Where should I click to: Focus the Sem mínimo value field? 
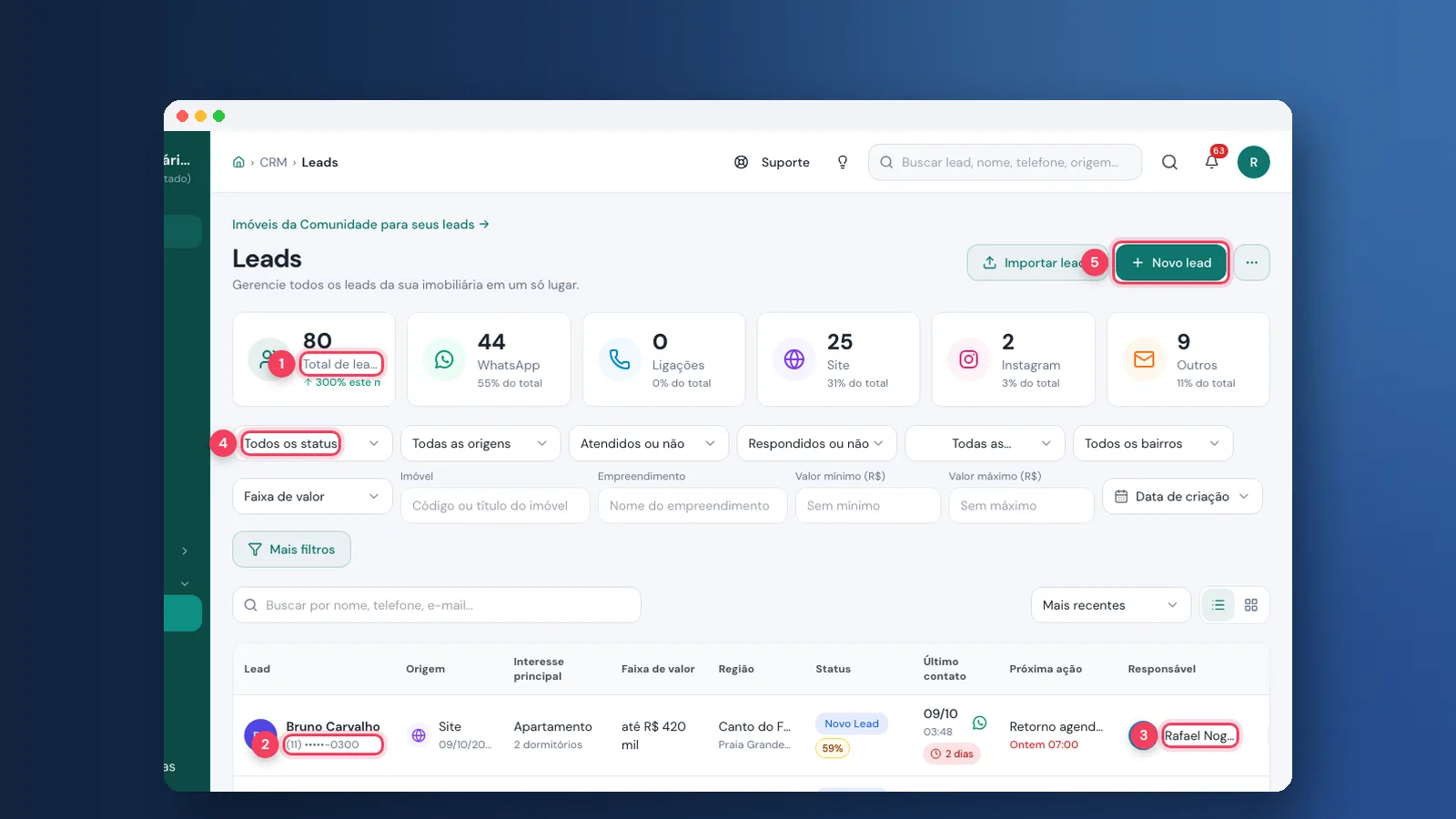click(868, 505)
